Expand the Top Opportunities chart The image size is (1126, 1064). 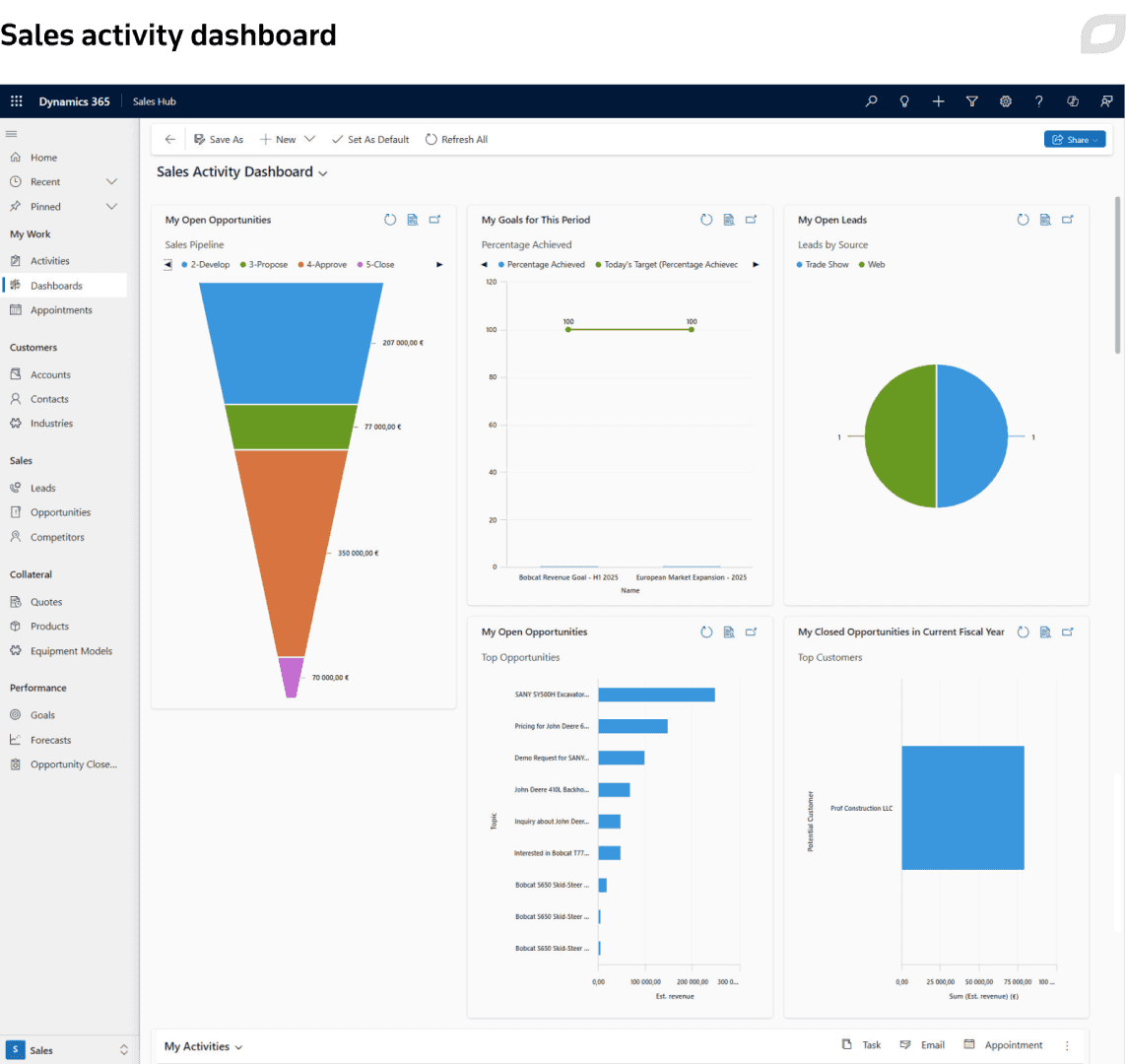click(x=751, y=632)
